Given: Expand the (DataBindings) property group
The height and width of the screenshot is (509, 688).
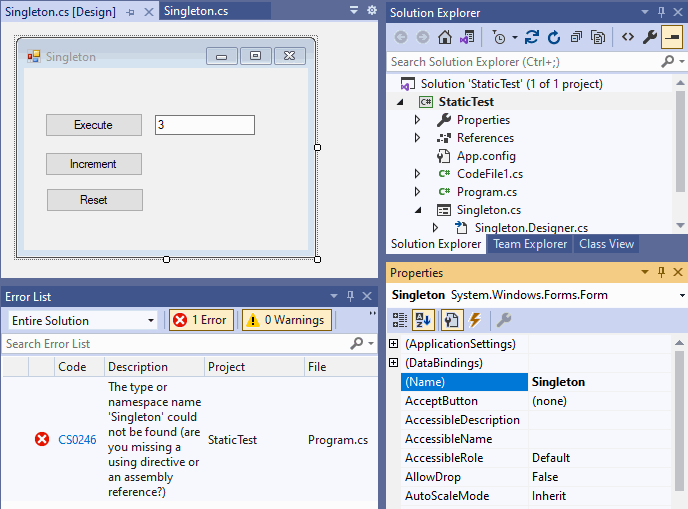Looking at the screenshot, I should (394, 362).
